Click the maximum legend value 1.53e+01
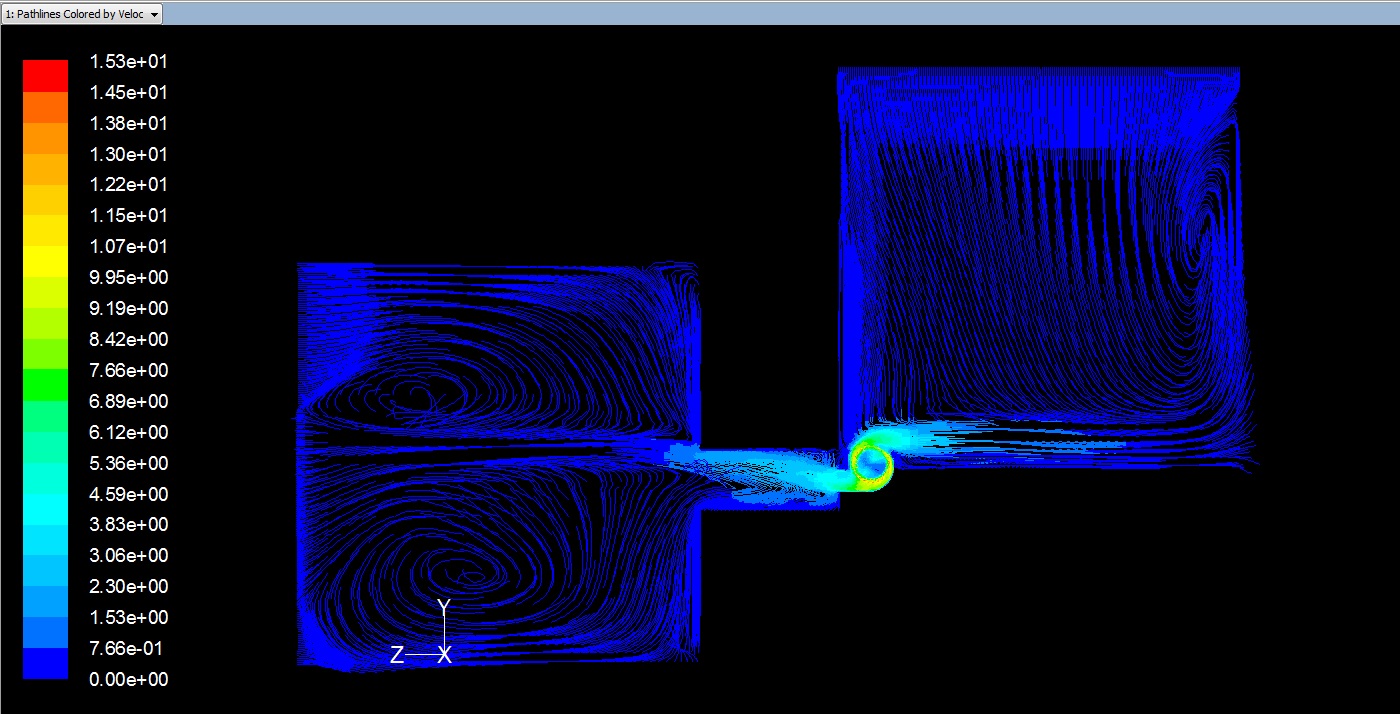Viewport: 1400px width, 714px height. [128, 62]
